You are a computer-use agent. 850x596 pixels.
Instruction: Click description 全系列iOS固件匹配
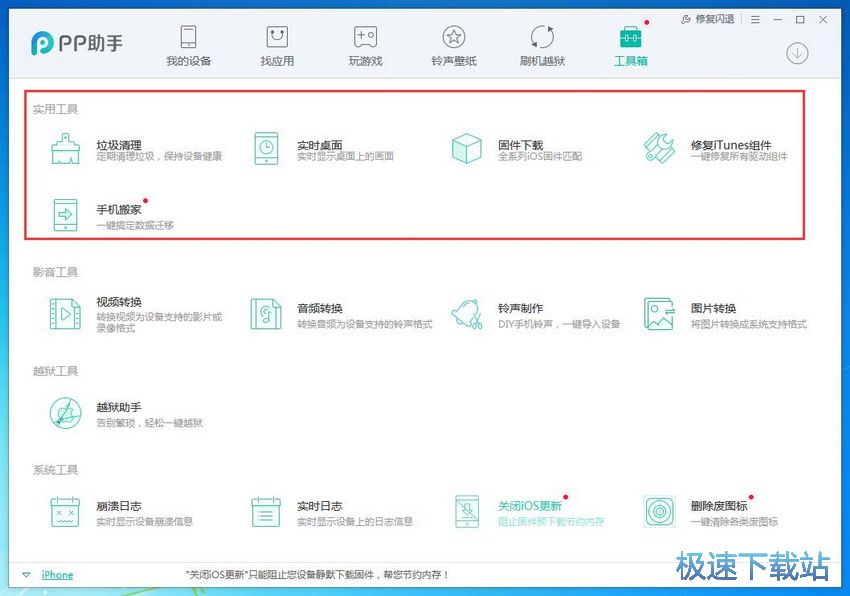540,156
